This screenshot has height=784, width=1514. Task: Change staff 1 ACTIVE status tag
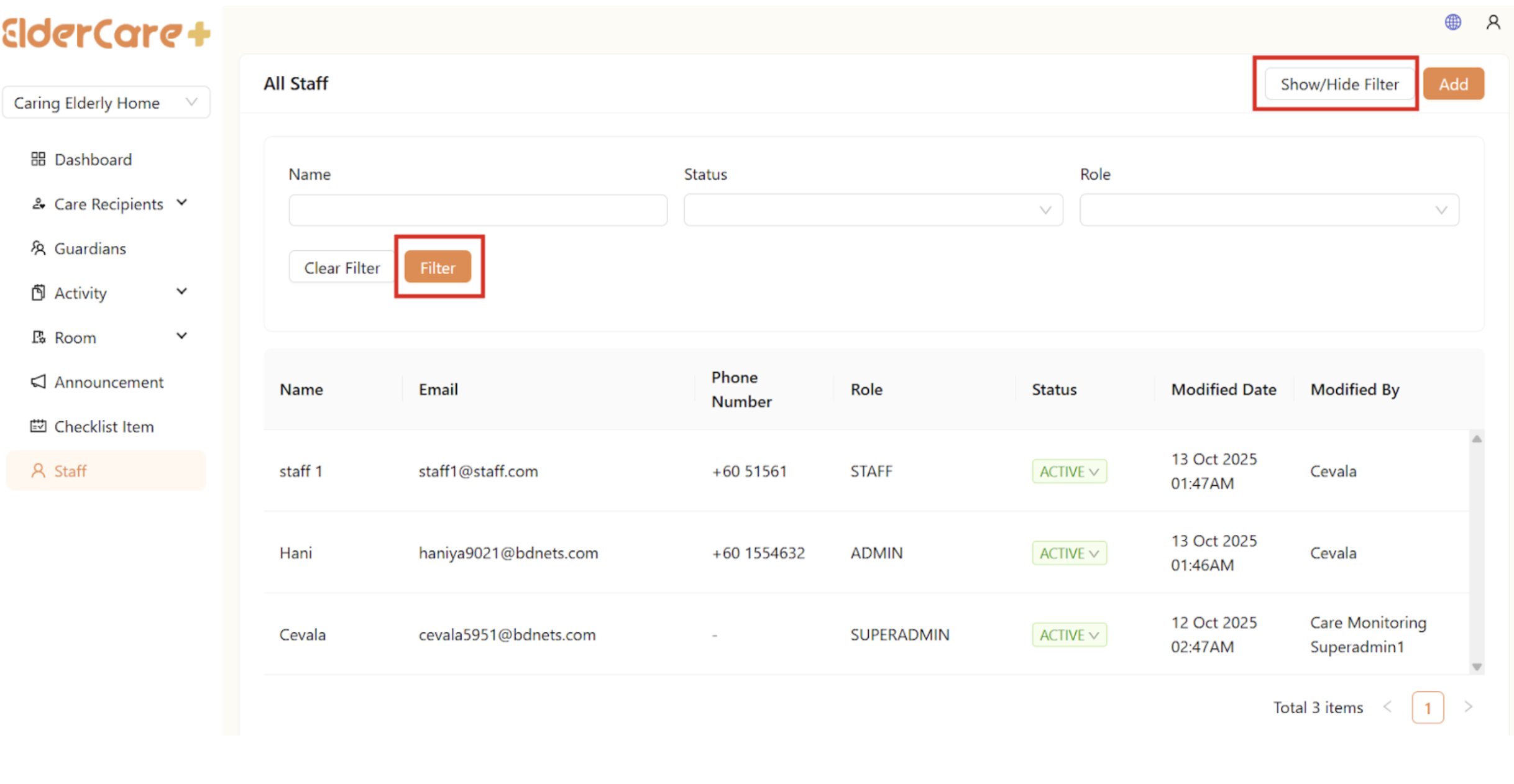click(1069, 472)
